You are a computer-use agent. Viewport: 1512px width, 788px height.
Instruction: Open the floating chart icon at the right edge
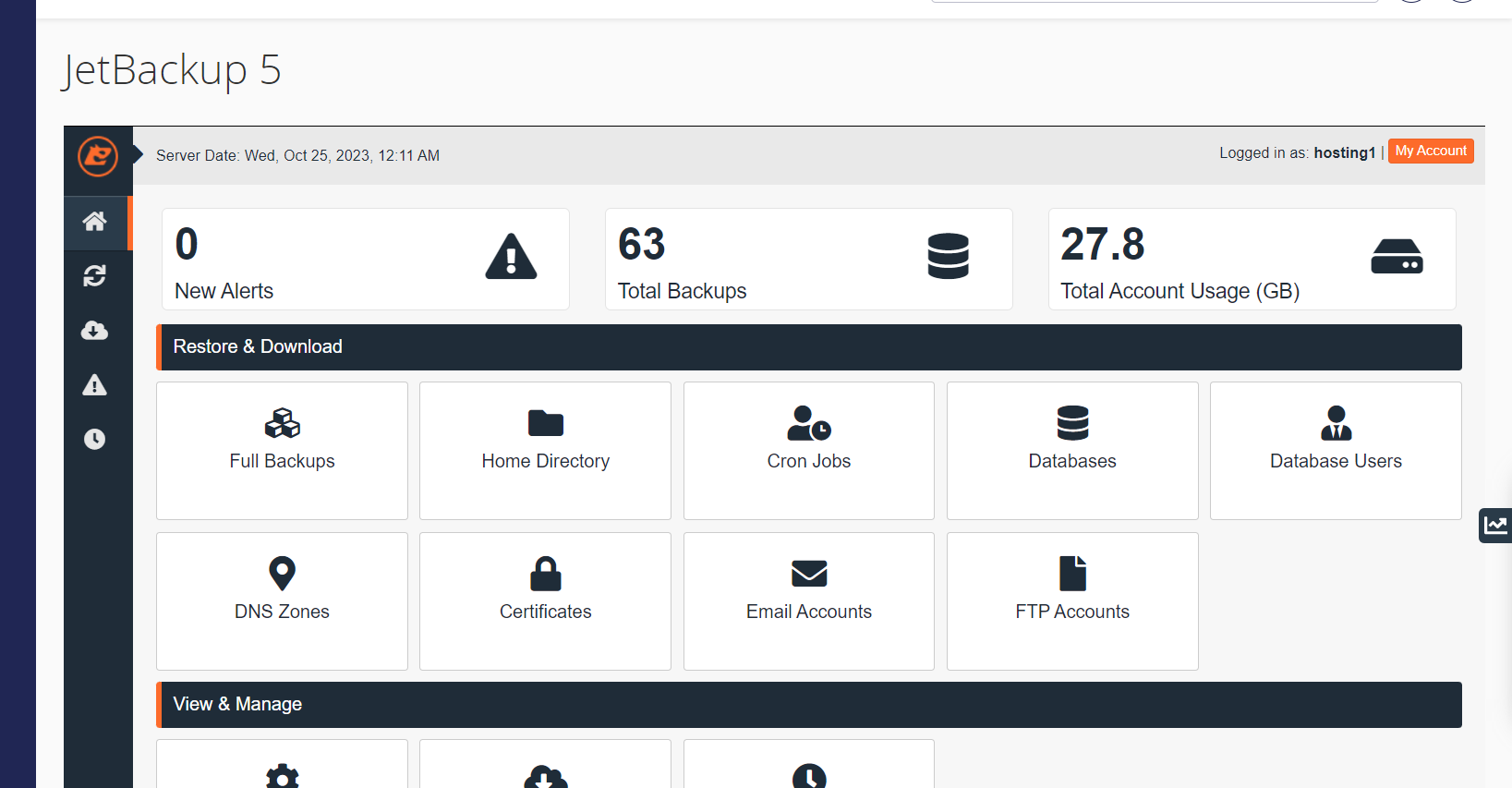coord(1495,526)
